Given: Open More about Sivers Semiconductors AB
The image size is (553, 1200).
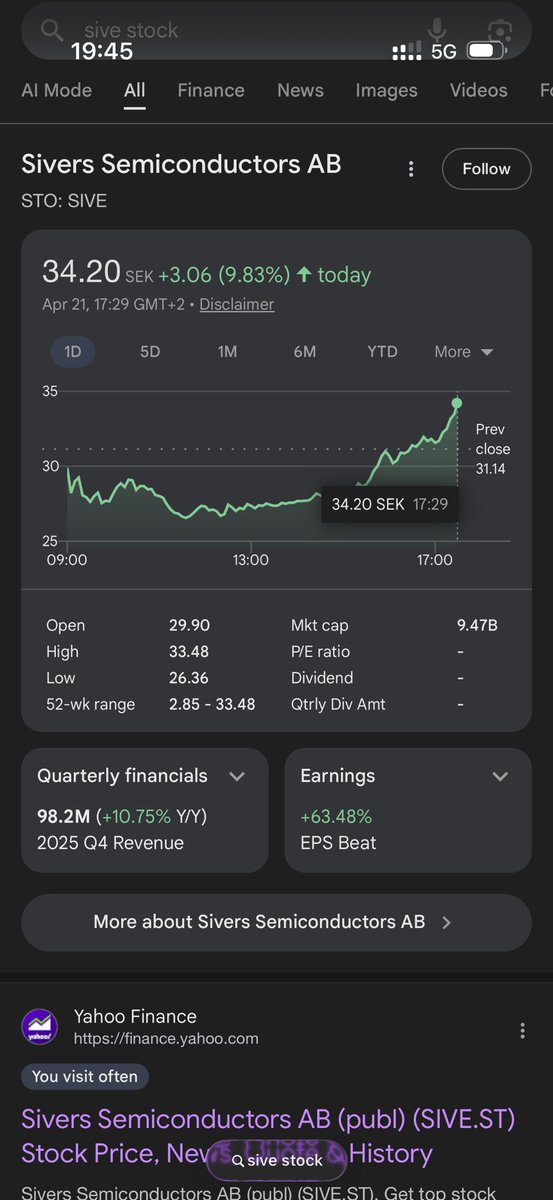Looking at the screenshot, I should click(276, 922).
